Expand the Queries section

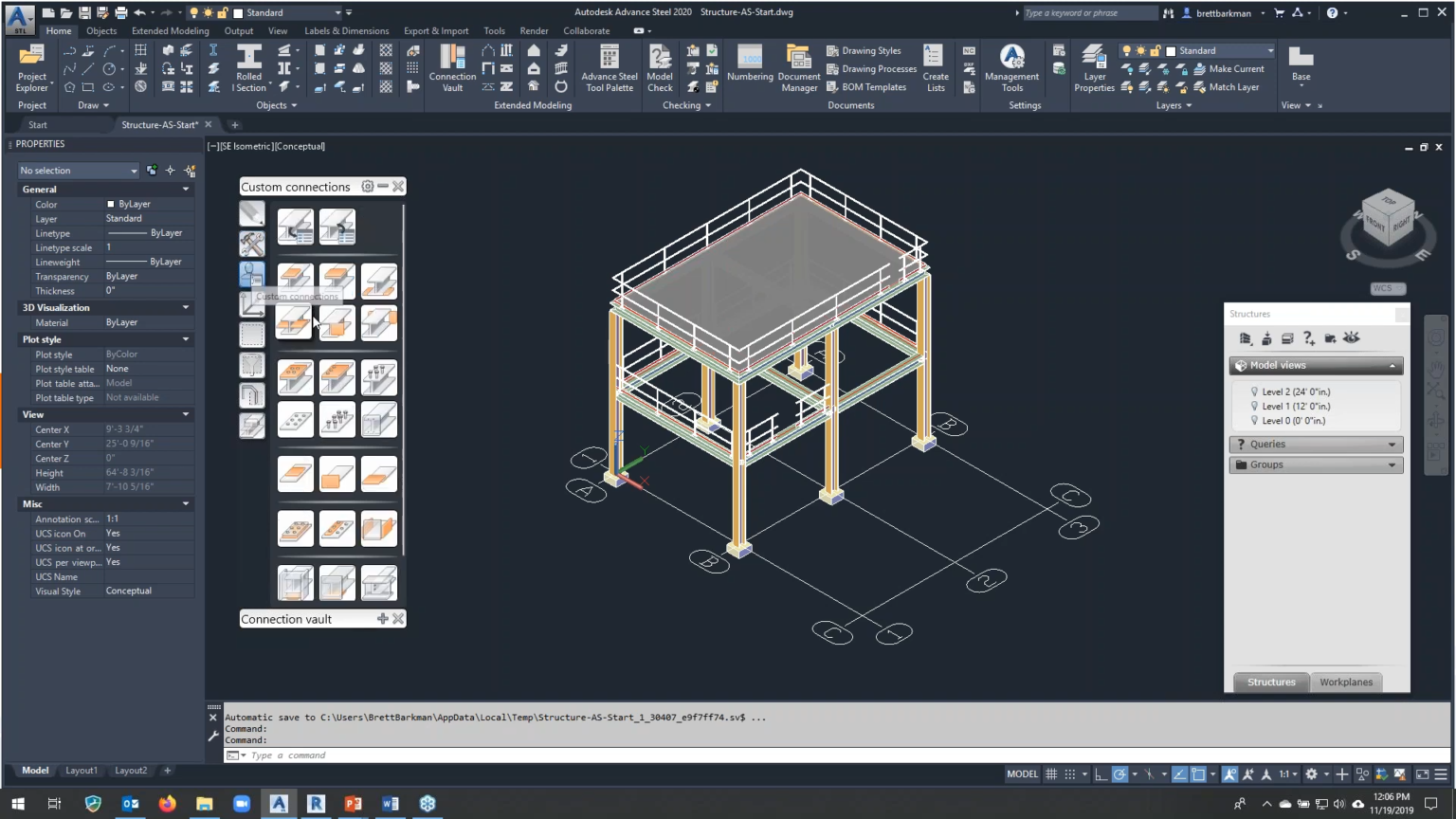[x=1316, y=445]
